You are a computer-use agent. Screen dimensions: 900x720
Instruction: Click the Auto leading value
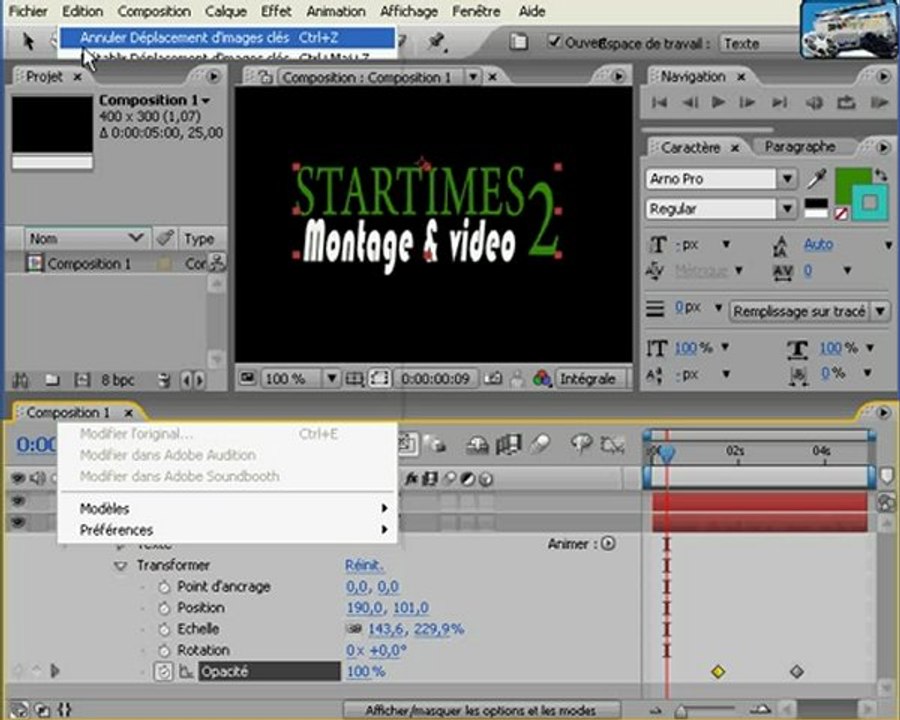[x=818, y=245]
